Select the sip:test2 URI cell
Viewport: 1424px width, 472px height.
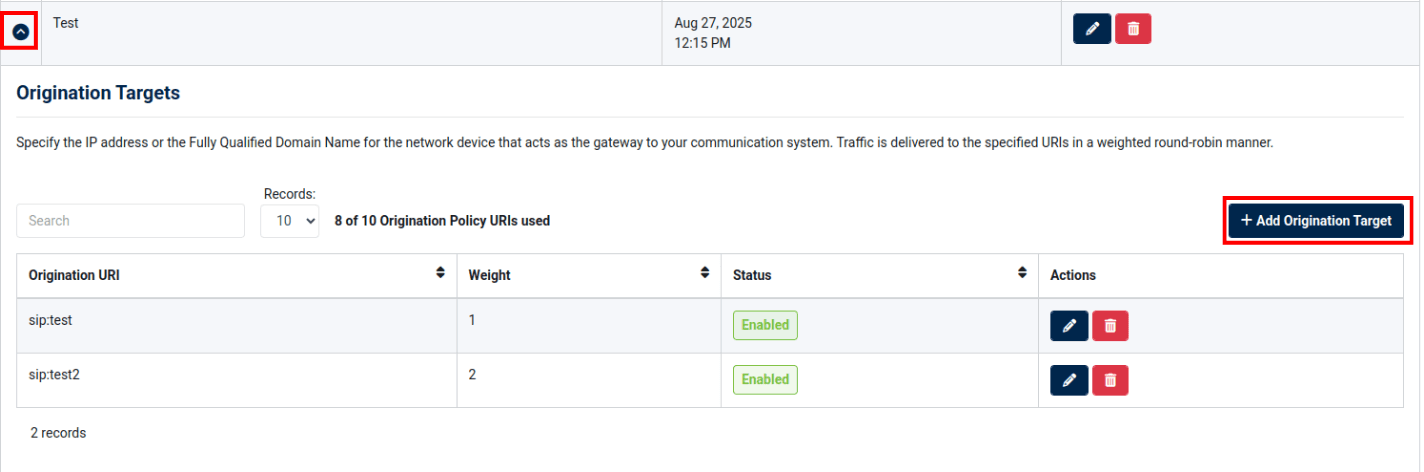pos(53,376)
